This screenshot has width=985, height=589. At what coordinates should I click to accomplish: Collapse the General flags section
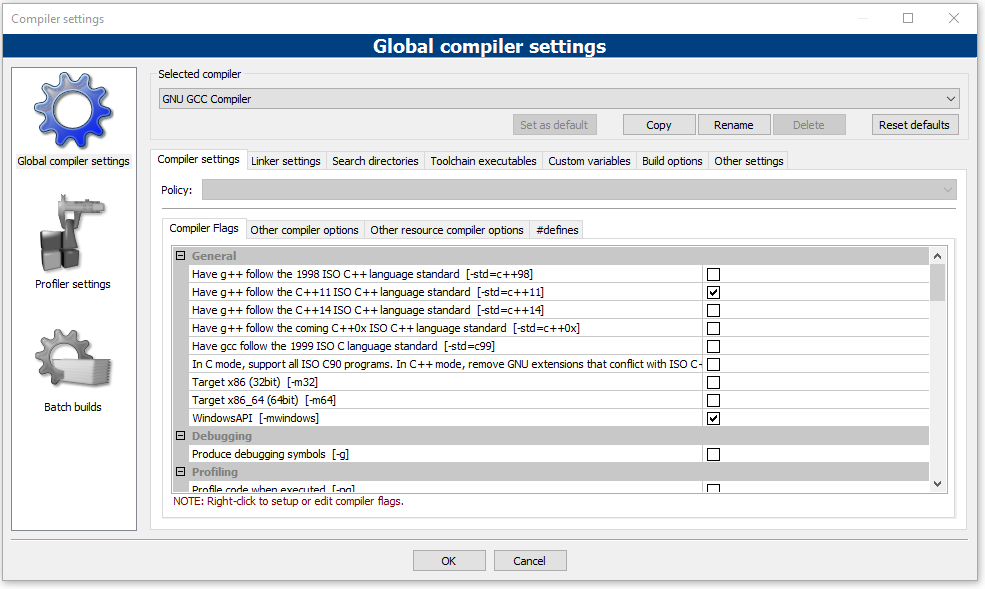click(x=181, y=256)
